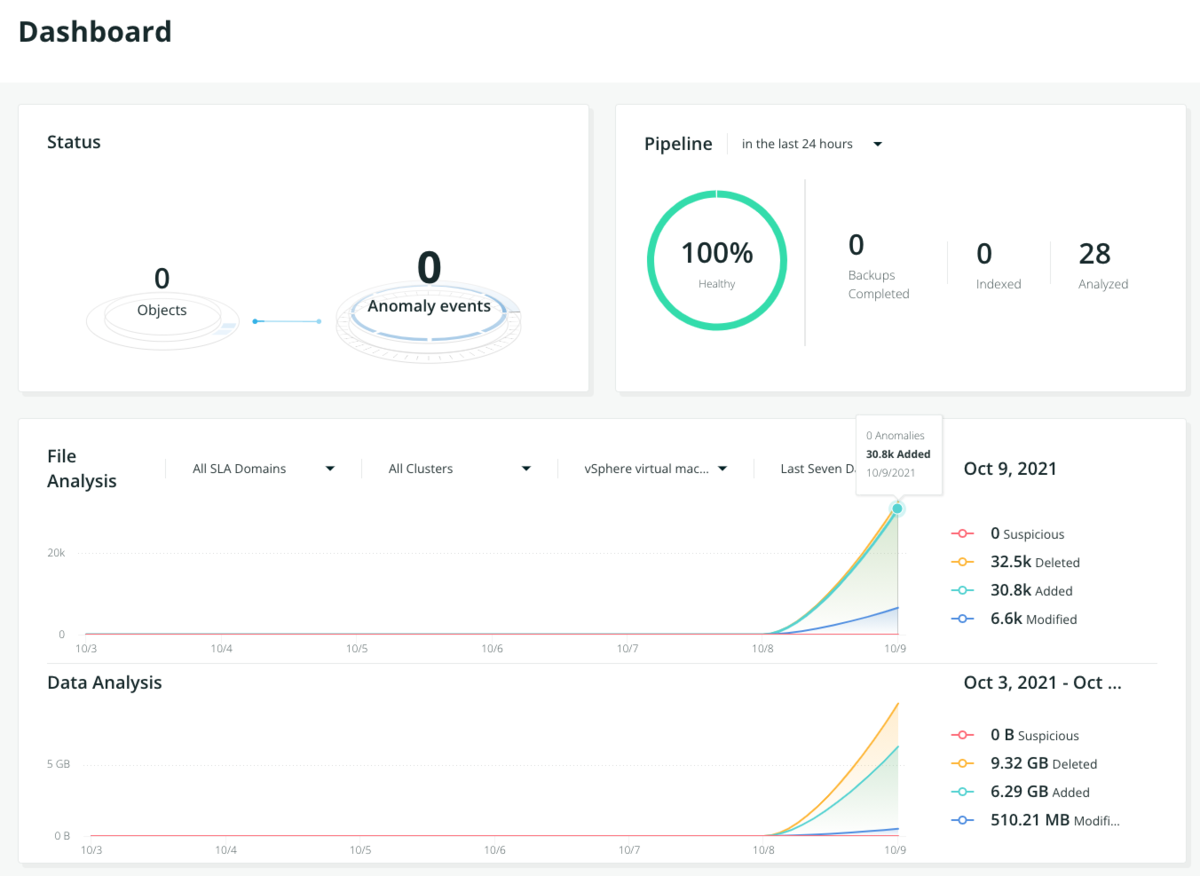Viewport: 1200px width, 876px height.
Task: Open the 'in the last 24 hours' dropdown
Action: point(812,144)
